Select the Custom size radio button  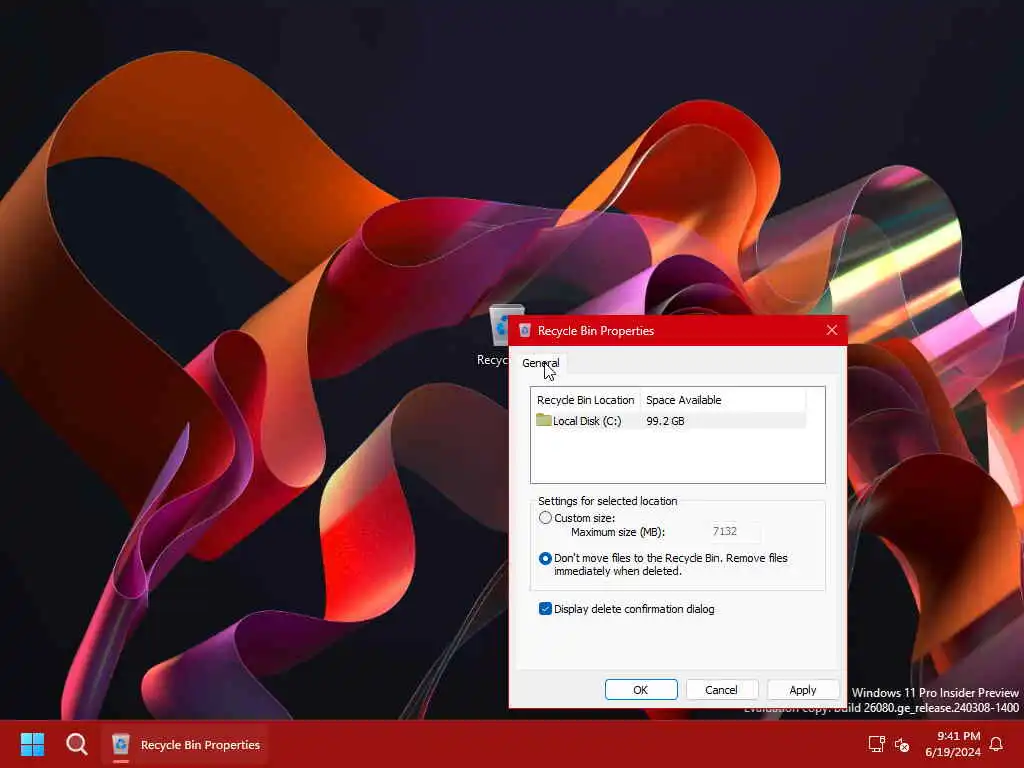545,518
